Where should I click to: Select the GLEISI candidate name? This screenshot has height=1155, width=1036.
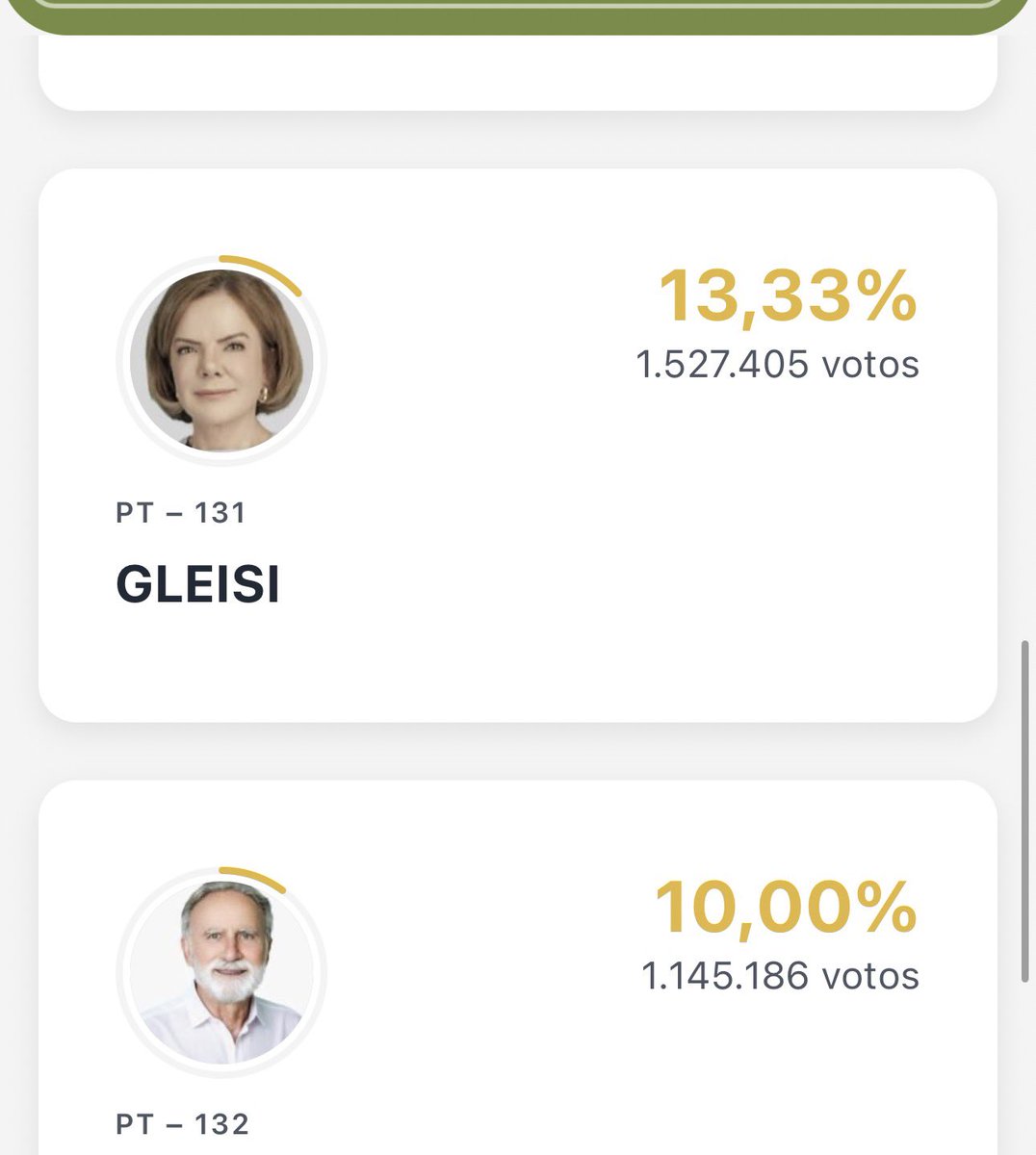pos(197,583)
